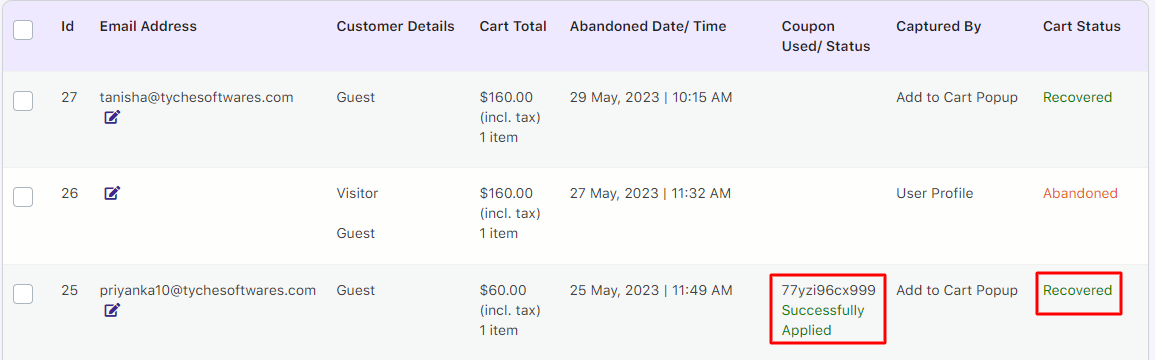
Task: Sort by the Id column header
Action: [68, 27]
